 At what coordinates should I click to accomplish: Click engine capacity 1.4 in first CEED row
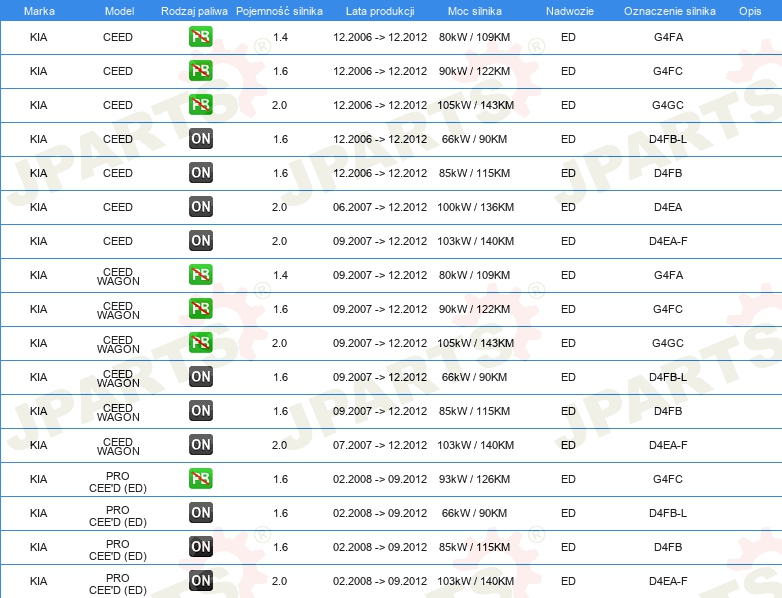click(280, 37)
